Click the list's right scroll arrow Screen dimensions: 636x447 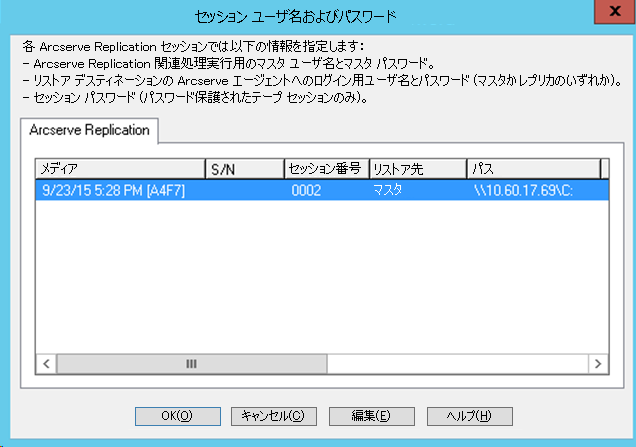[x=598, y=364]
